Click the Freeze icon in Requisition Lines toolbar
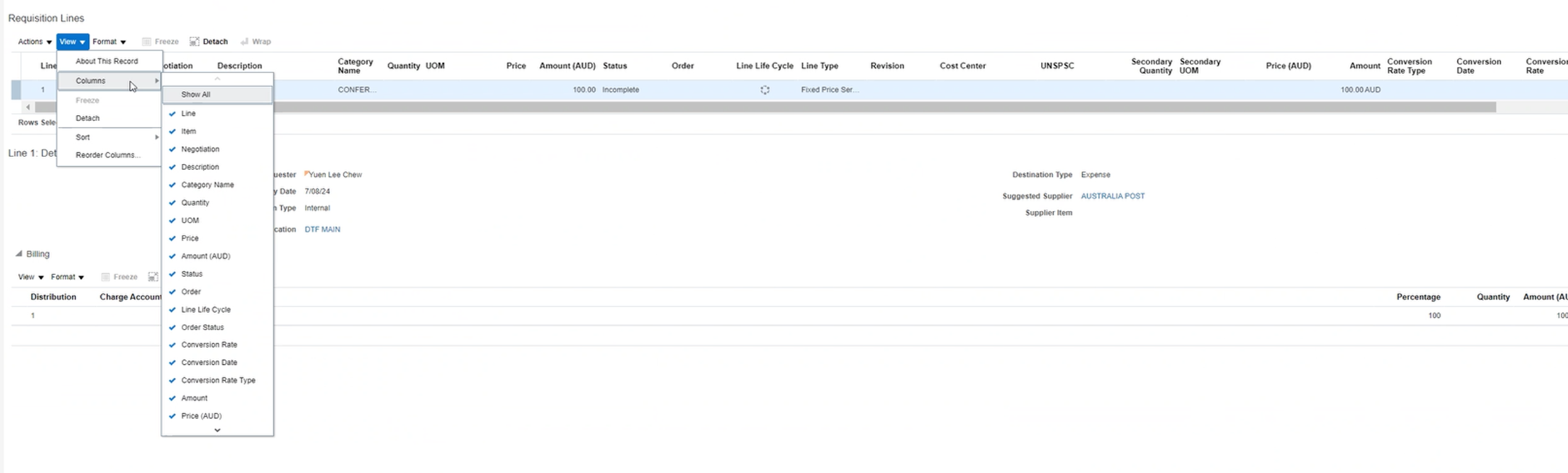 [x=146, y=41]
